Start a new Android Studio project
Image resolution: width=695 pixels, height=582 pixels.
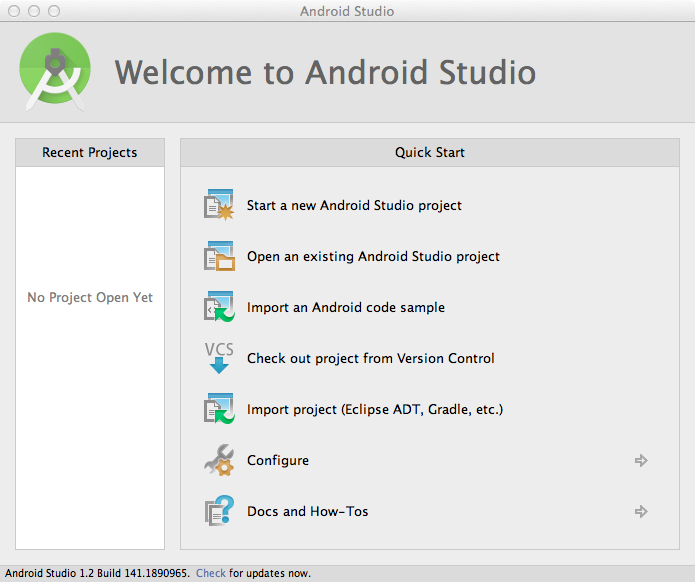click(354, 205)
